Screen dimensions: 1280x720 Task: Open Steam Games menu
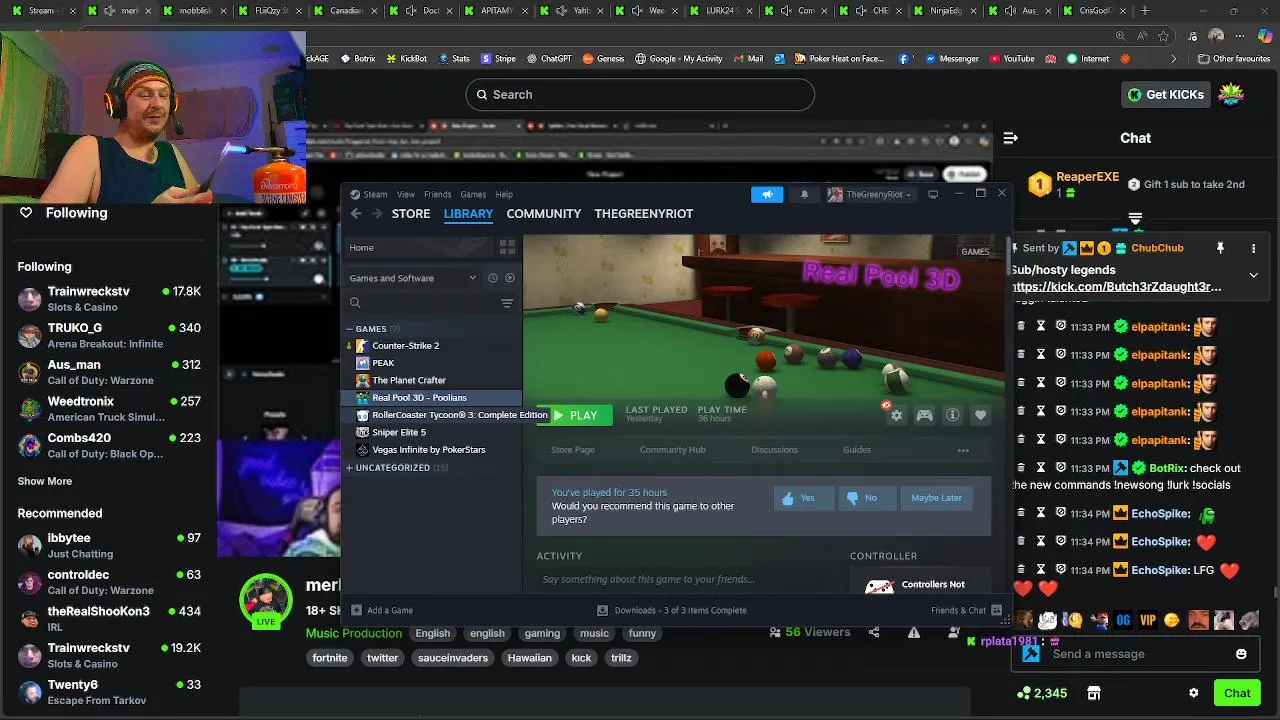point(473,194)
